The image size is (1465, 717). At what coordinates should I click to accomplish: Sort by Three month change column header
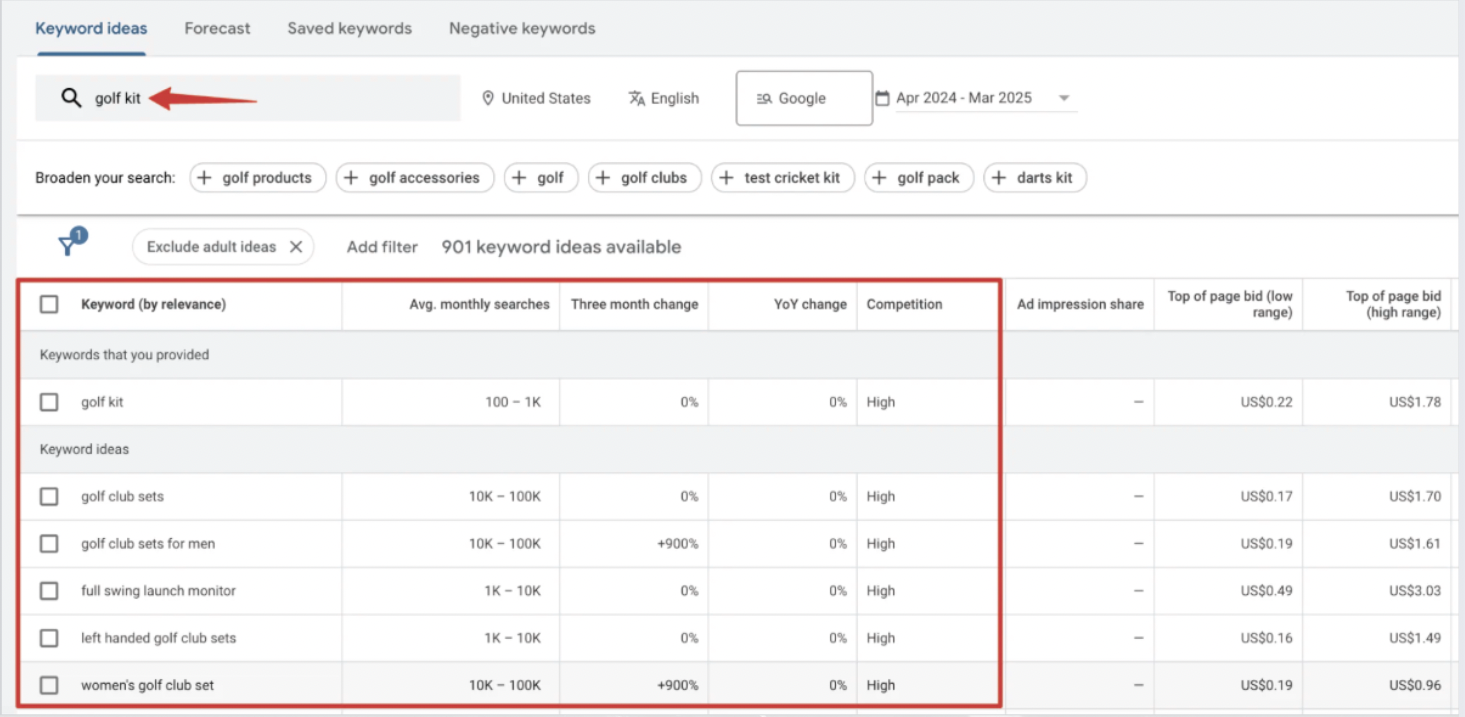[x=634, y=304]
